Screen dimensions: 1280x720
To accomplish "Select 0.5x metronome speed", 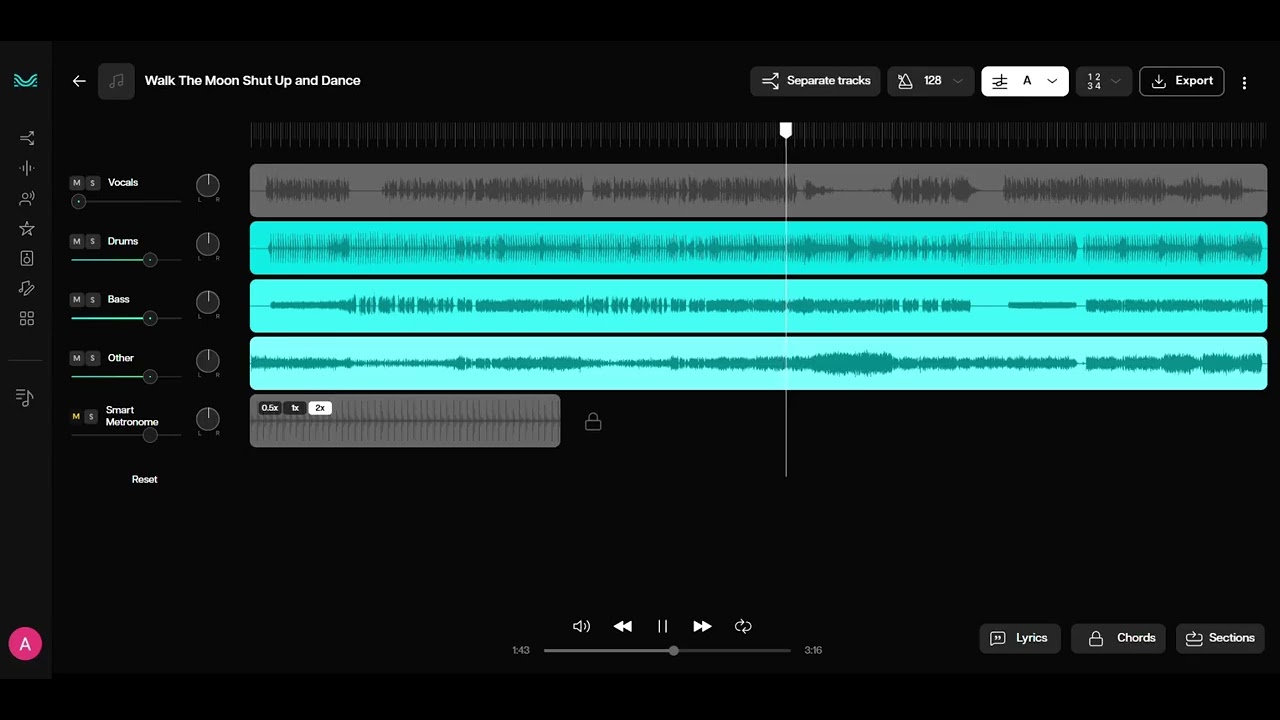I will (270, 408).
